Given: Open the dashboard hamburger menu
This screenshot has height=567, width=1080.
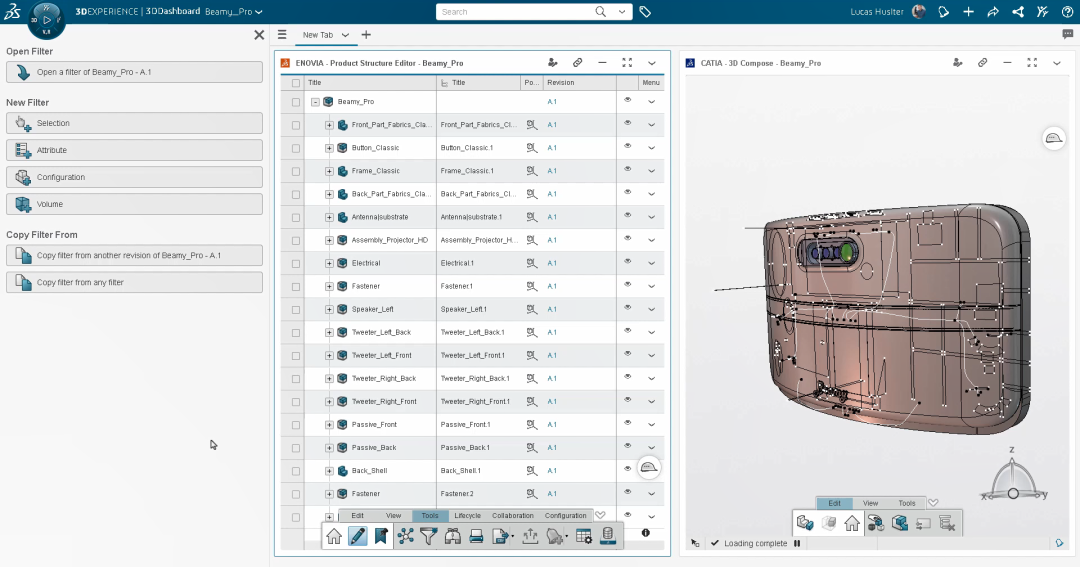Looking at the screenshot, I should coord(282,34).
